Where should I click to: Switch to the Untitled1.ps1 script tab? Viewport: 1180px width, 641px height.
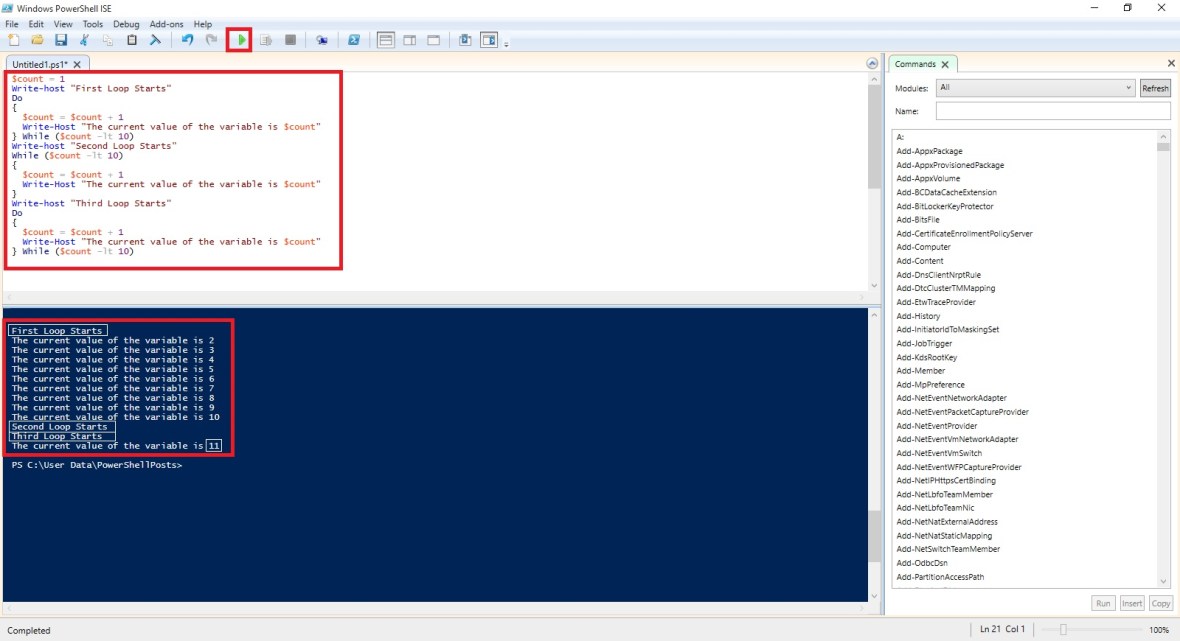pyautogui.click(x=40, y=64)
